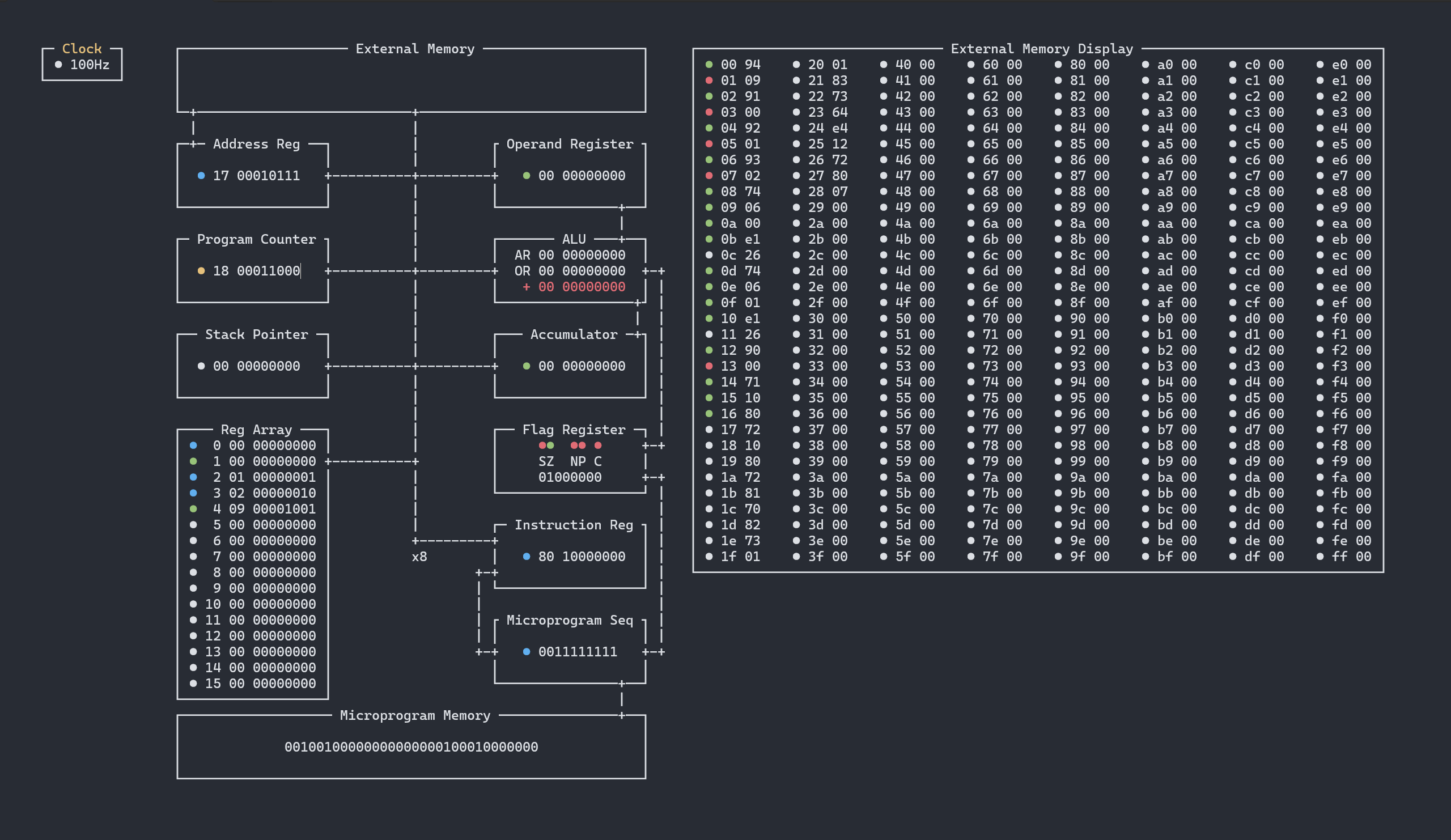Click memory cell 60 00
Image resolution: width=1451 pixels, height=840 pixels.
[x=1003, y=65]
